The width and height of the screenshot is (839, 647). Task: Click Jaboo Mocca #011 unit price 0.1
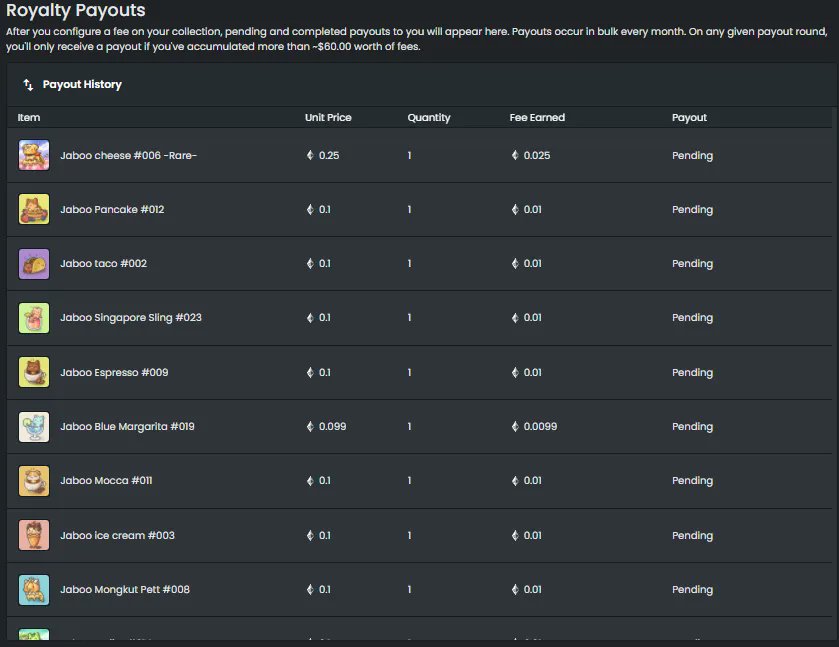pyautogui.click(x=325, y=481)
